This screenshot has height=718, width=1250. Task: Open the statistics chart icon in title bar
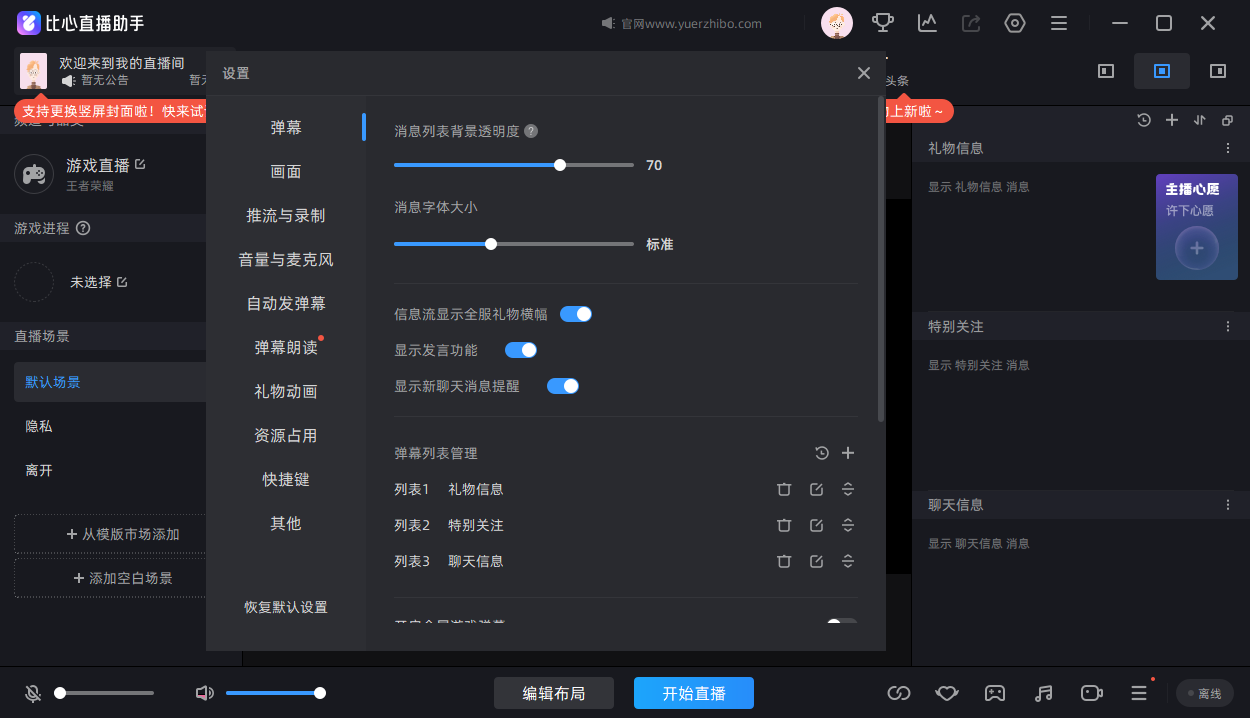[927, 23]
